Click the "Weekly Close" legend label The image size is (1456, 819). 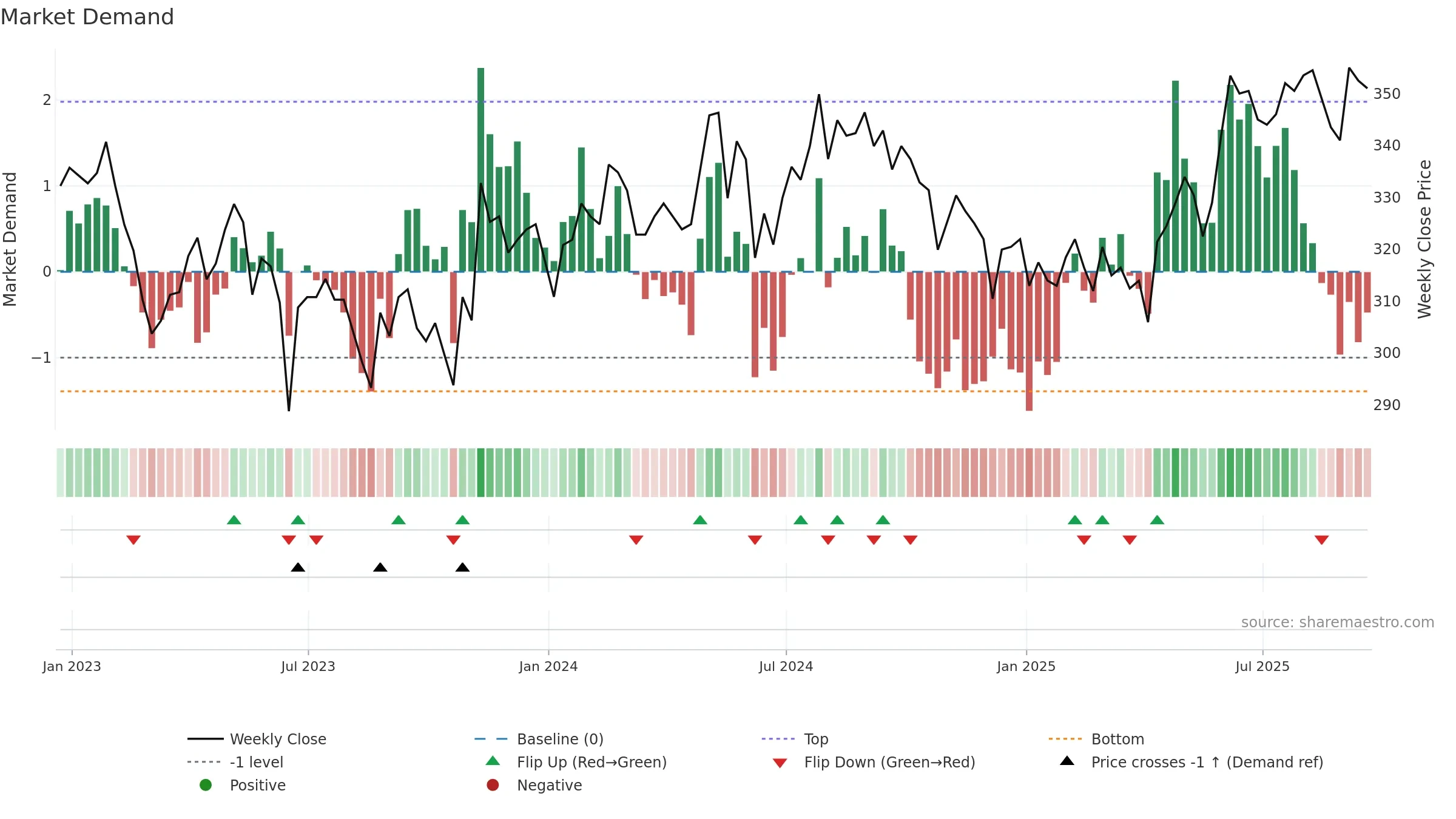278,739
